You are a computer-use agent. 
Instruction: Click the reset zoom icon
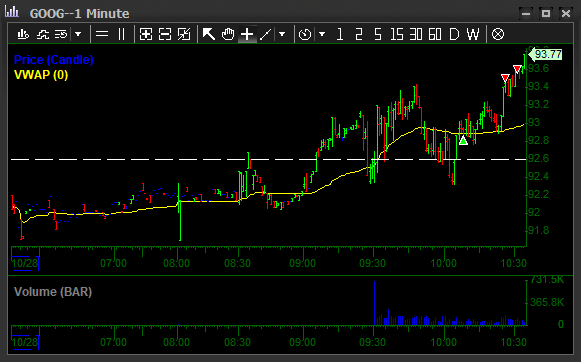point(184,34)
